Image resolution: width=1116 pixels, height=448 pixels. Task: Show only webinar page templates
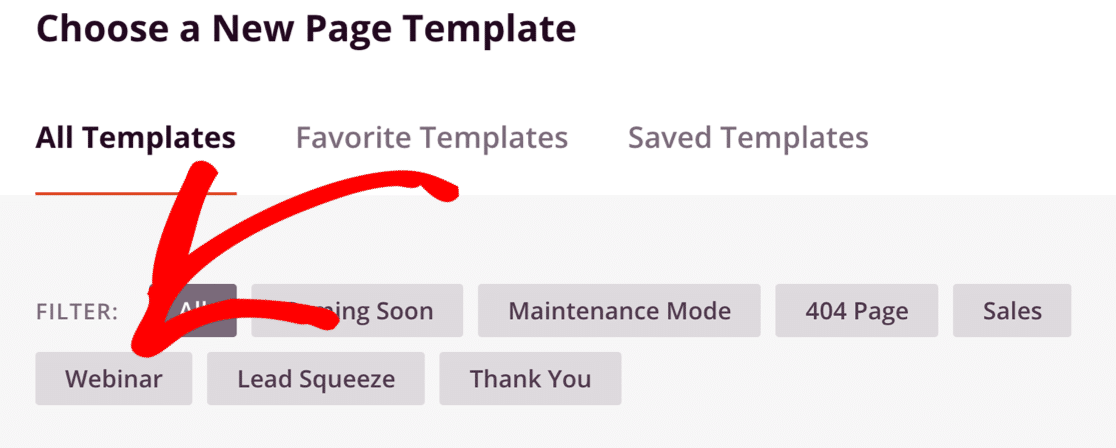click(114, 378)
